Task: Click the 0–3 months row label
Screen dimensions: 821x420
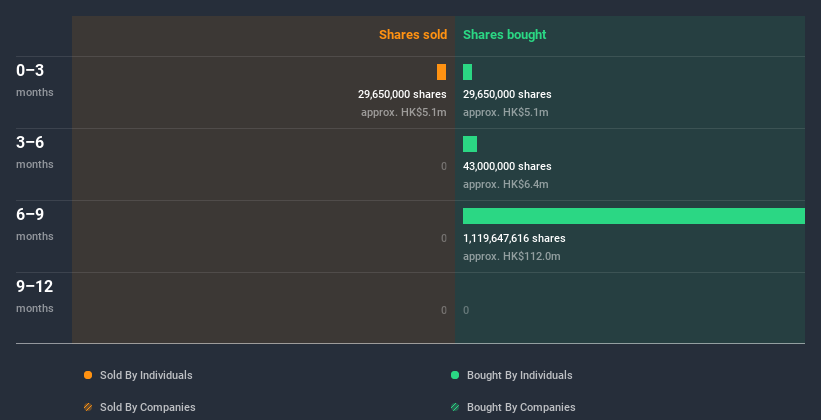Action: (35, 80)
